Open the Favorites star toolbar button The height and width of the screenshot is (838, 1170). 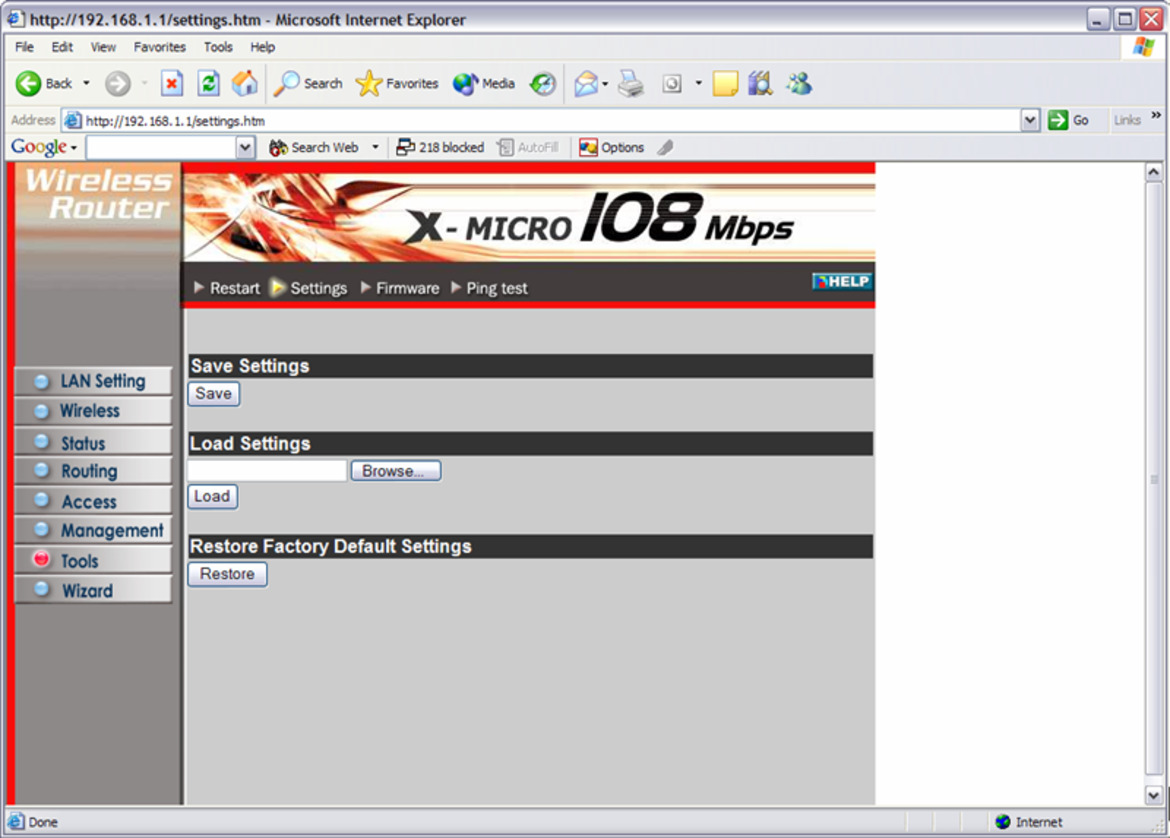[397, 84]
